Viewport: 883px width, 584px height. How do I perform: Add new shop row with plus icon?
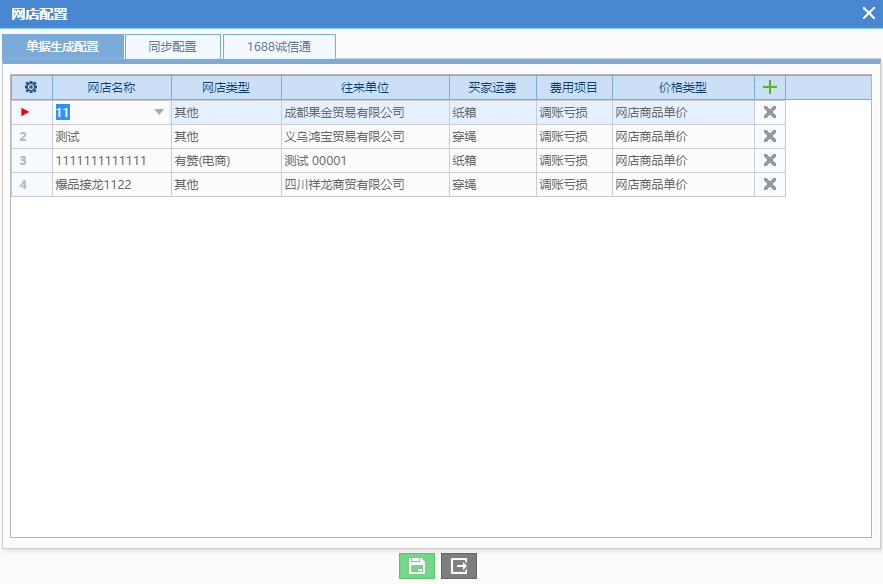[x=770, y=87]
